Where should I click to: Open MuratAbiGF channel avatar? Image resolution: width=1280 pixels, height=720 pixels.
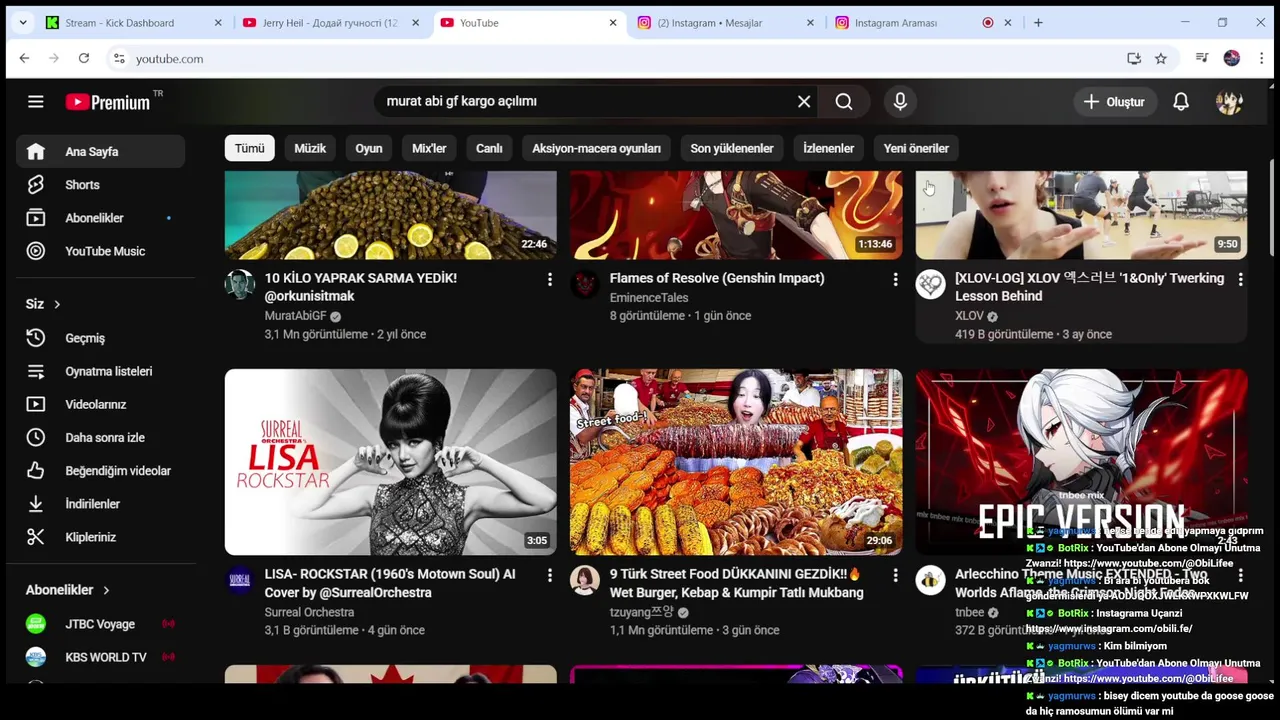coord(240,284)
